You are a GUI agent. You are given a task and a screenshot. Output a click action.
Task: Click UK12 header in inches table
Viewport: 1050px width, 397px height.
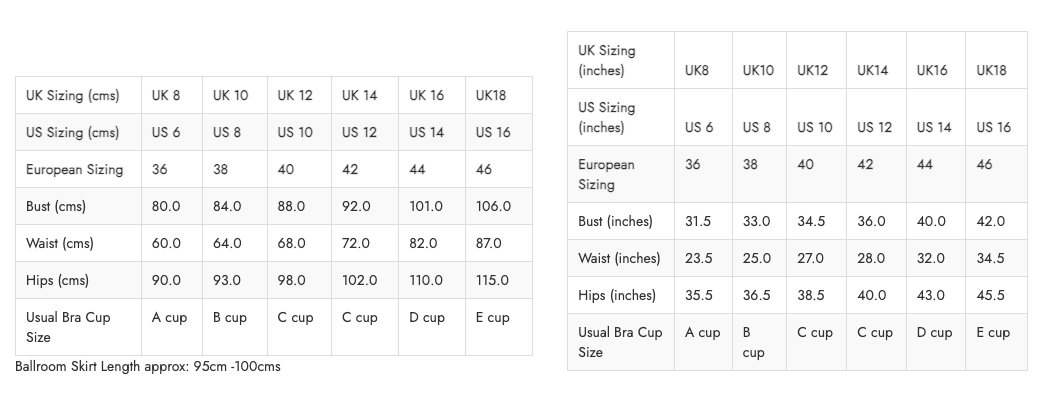click(x=812, y=70)
